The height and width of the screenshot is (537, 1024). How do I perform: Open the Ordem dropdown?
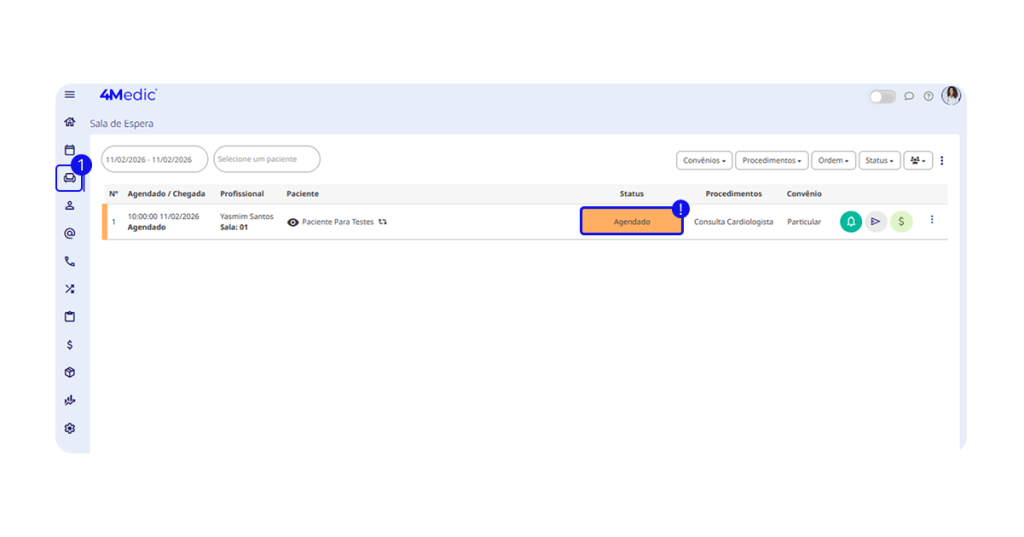[833, 160]
